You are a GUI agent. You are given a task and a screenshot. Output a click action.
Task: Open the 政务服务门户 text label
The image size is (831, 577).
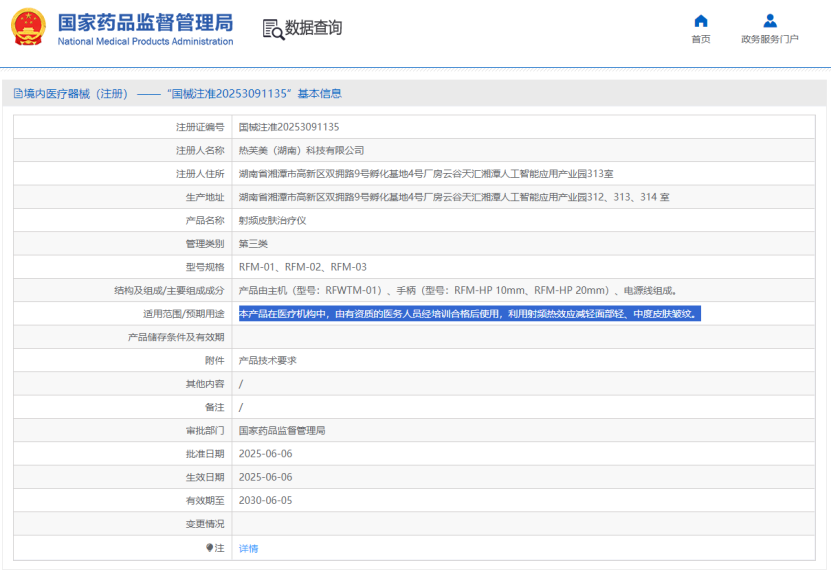(769, 40)
